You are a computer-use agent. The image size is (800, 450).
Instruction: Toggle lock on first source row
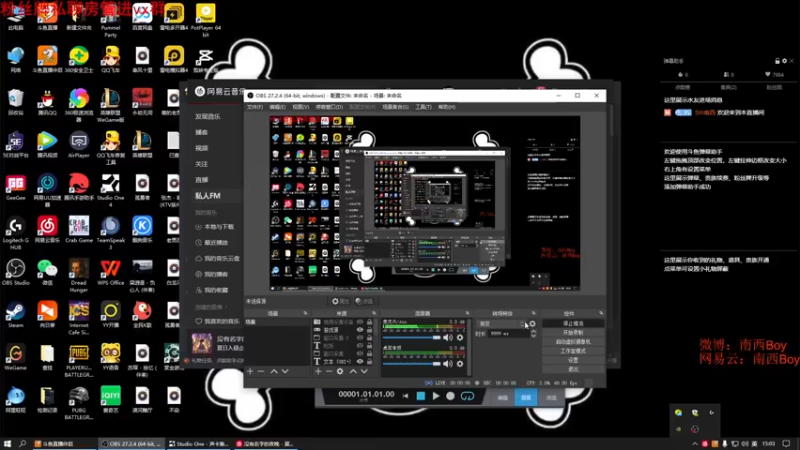[369, 322]
